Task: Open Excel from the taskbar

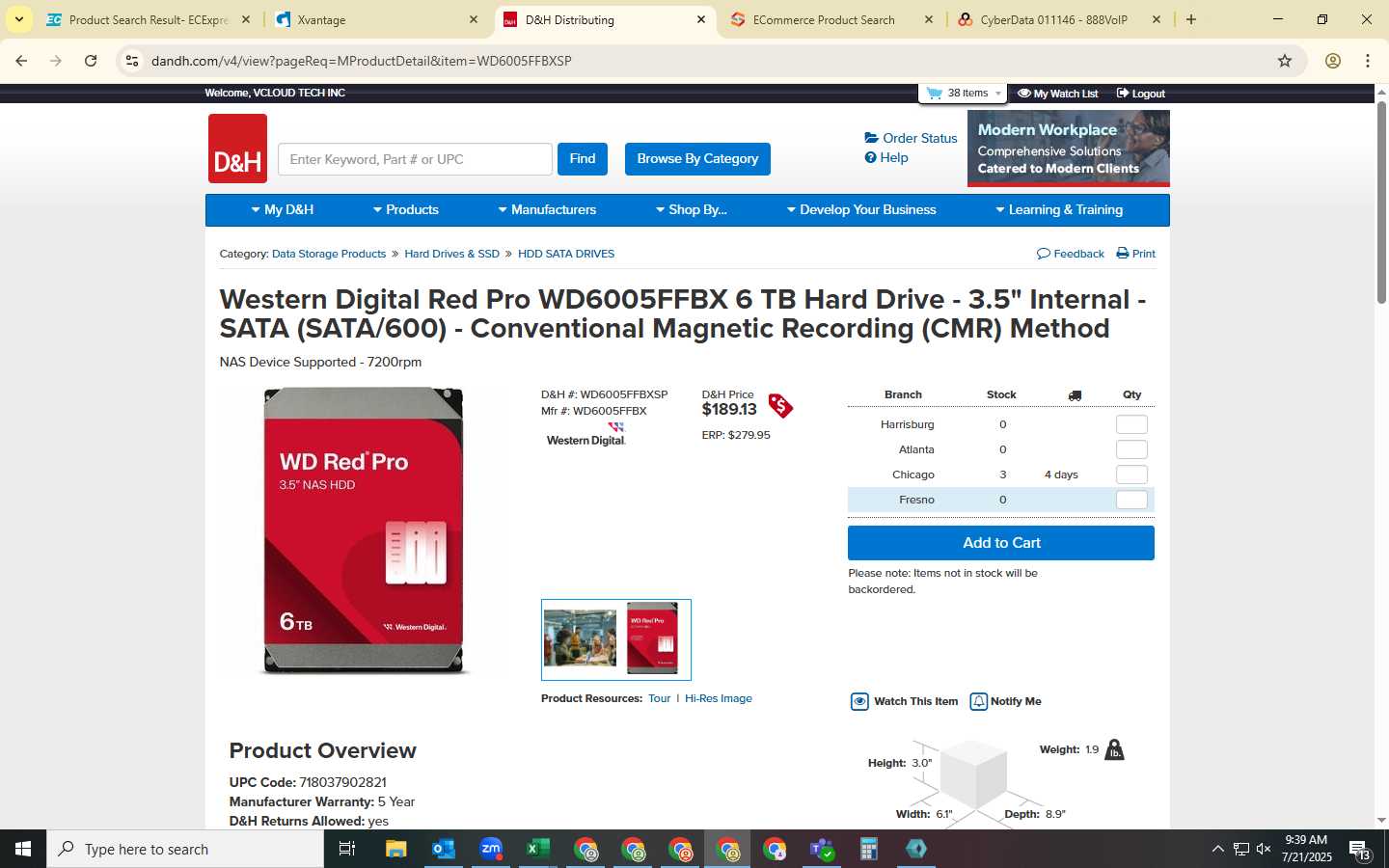Action: tap(538, 849)
